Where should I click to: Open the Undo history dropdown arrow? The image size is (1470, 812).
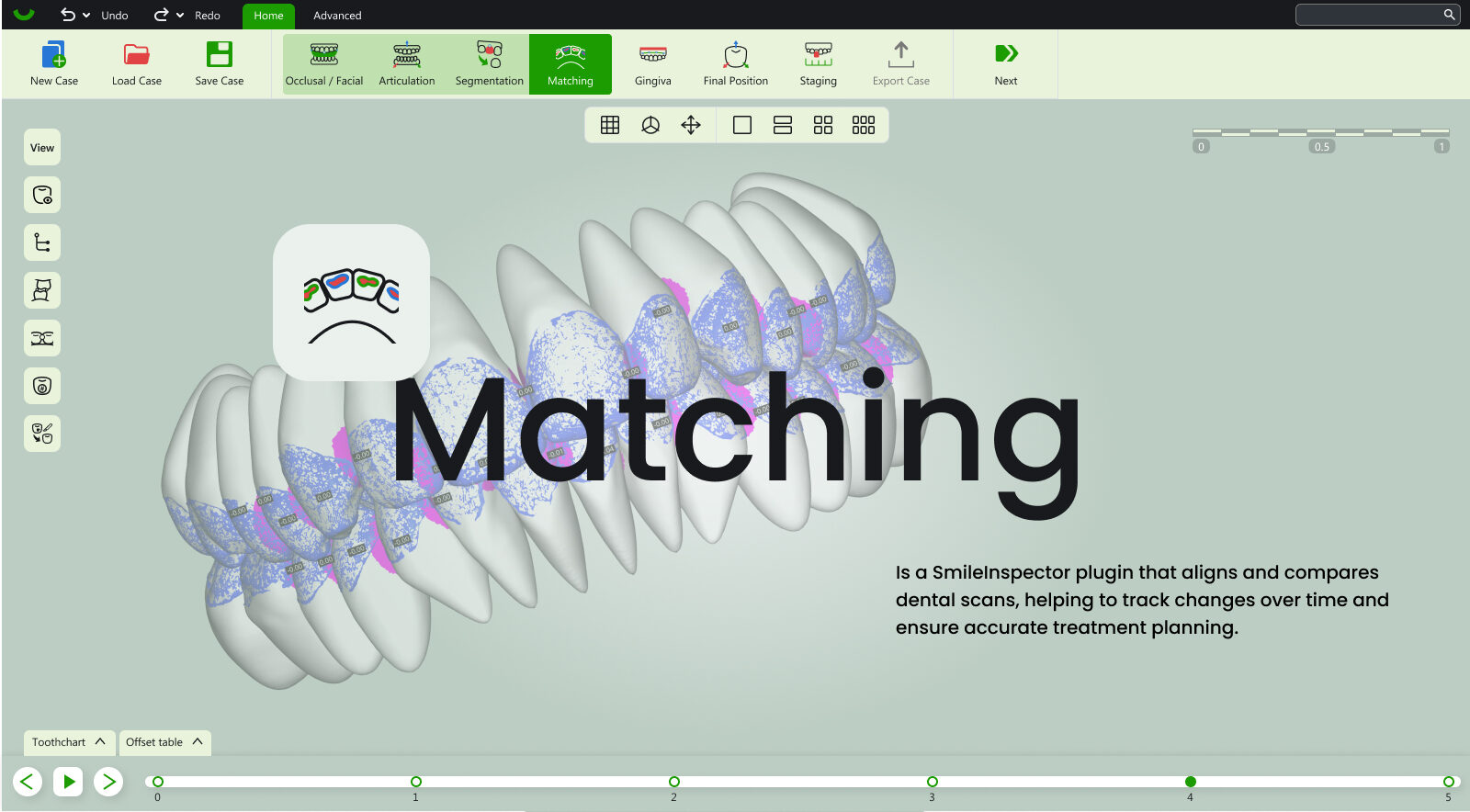coord(86,16)
